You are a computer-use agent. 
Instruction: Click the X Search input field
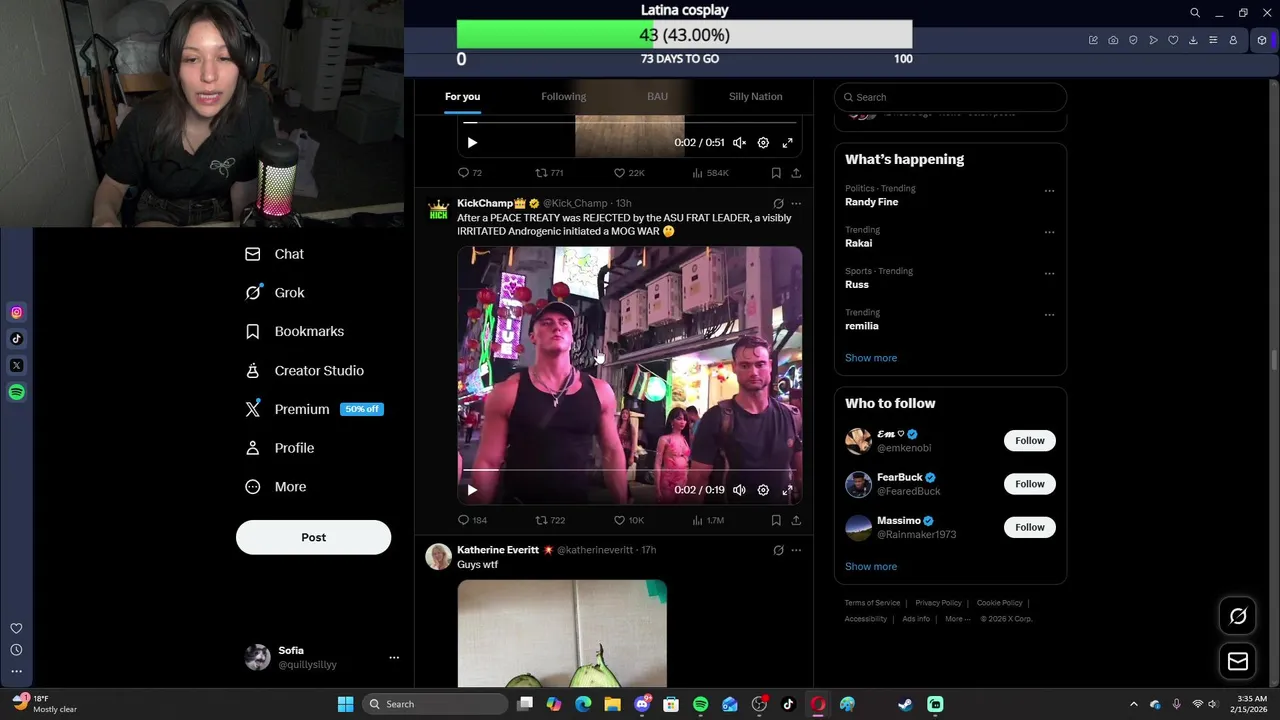tap(950, 97)
